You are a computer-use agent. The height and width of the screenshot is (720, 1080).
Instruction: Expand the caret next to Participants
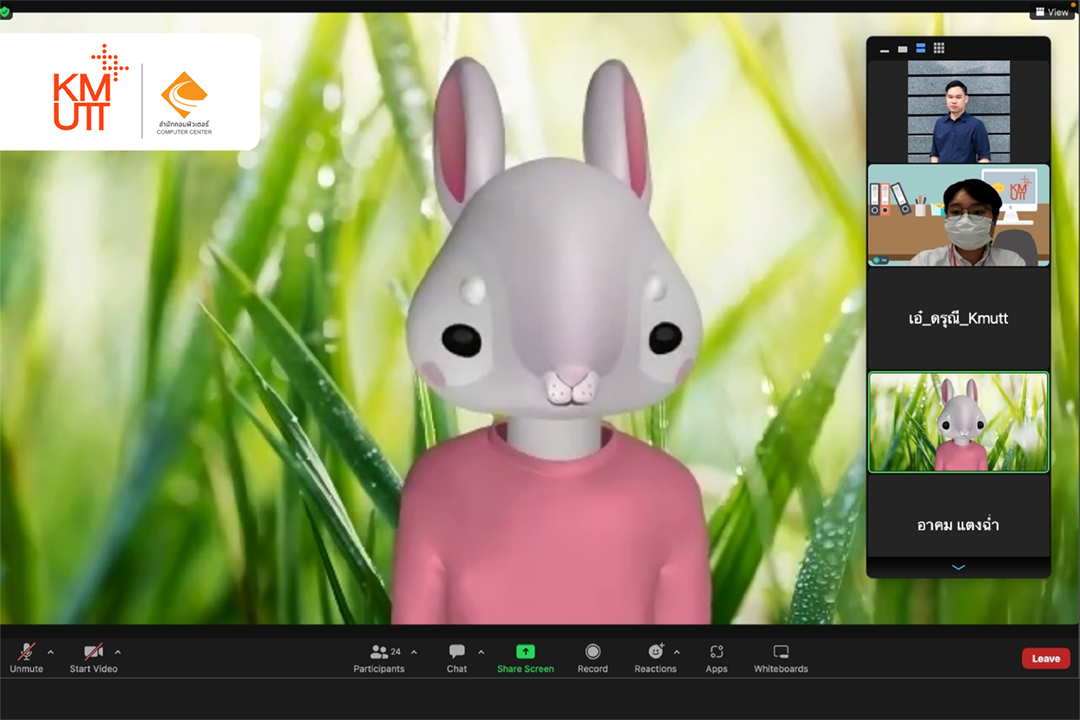pos(414,652)
